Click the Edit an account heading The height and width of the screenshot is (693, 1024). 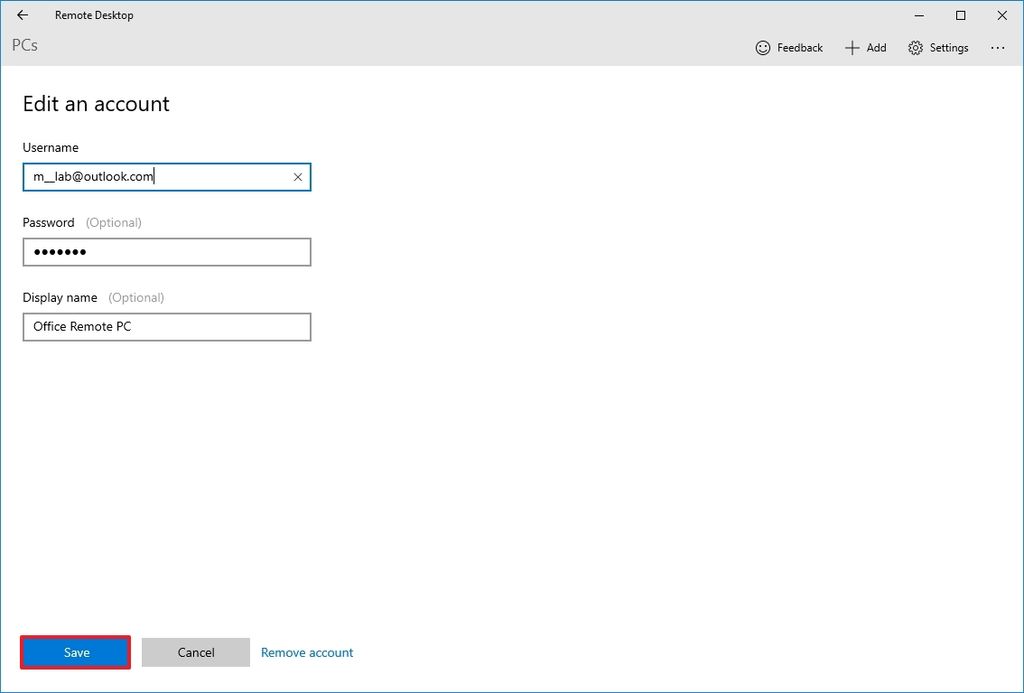point(96,103)
